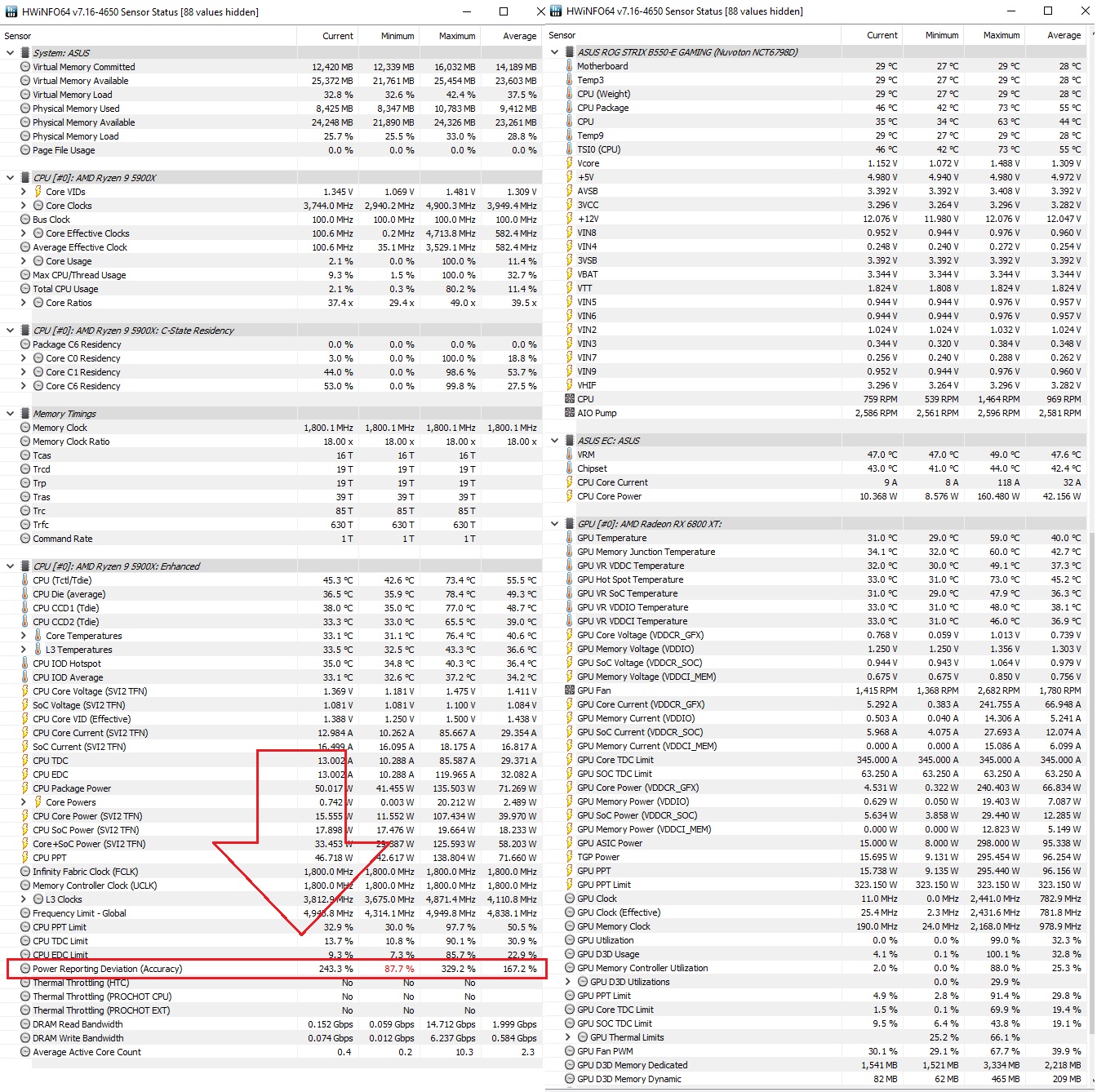Expand the Core Clocks row
The width and height of the screenshot is (1097, 1092).
point(24,206)
